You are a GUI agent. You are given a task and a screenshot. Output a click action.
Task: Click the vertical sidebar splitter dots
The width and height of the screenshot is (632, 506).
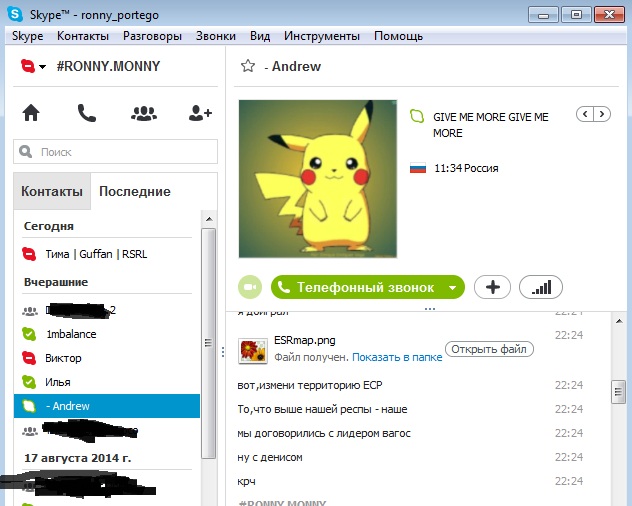coord(223,352)
